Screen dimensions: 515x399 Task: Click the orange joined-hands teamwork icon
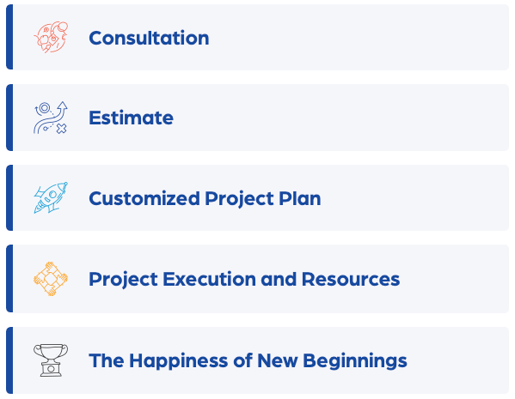click(x=51, y=279)
